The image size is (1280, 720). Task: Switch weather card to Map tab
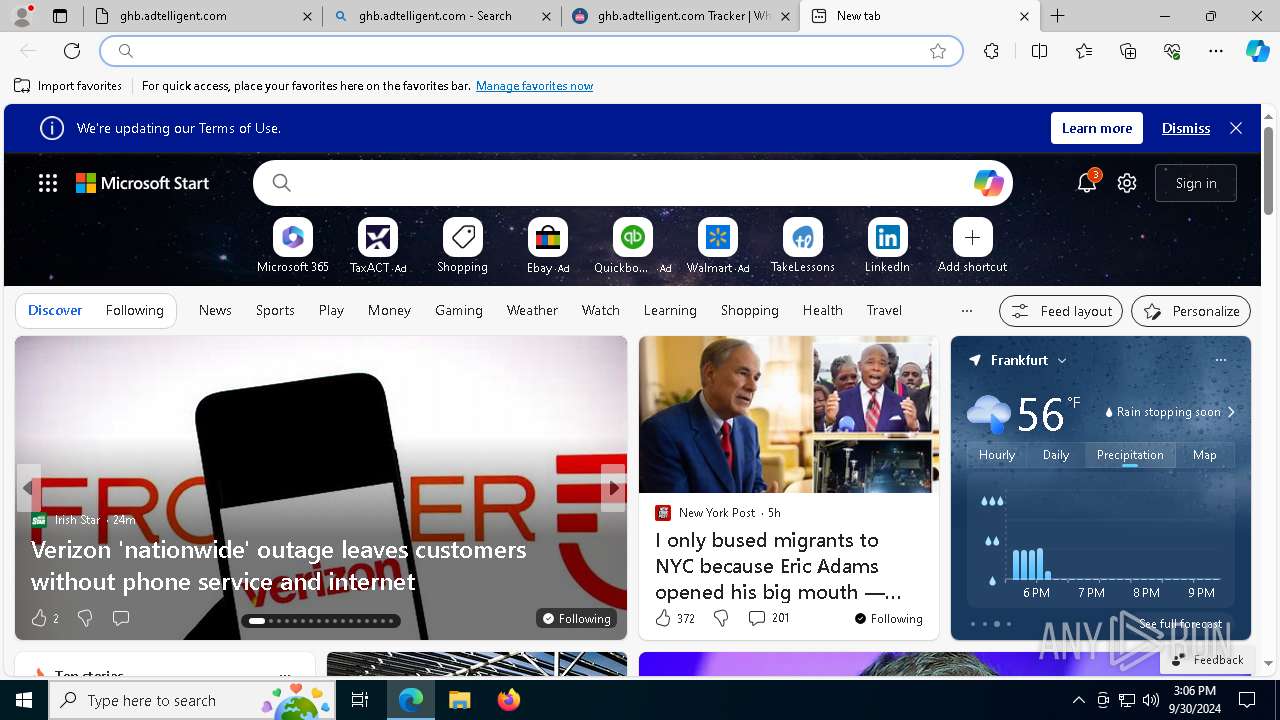pyautogui.click(x=1205, y=455)
